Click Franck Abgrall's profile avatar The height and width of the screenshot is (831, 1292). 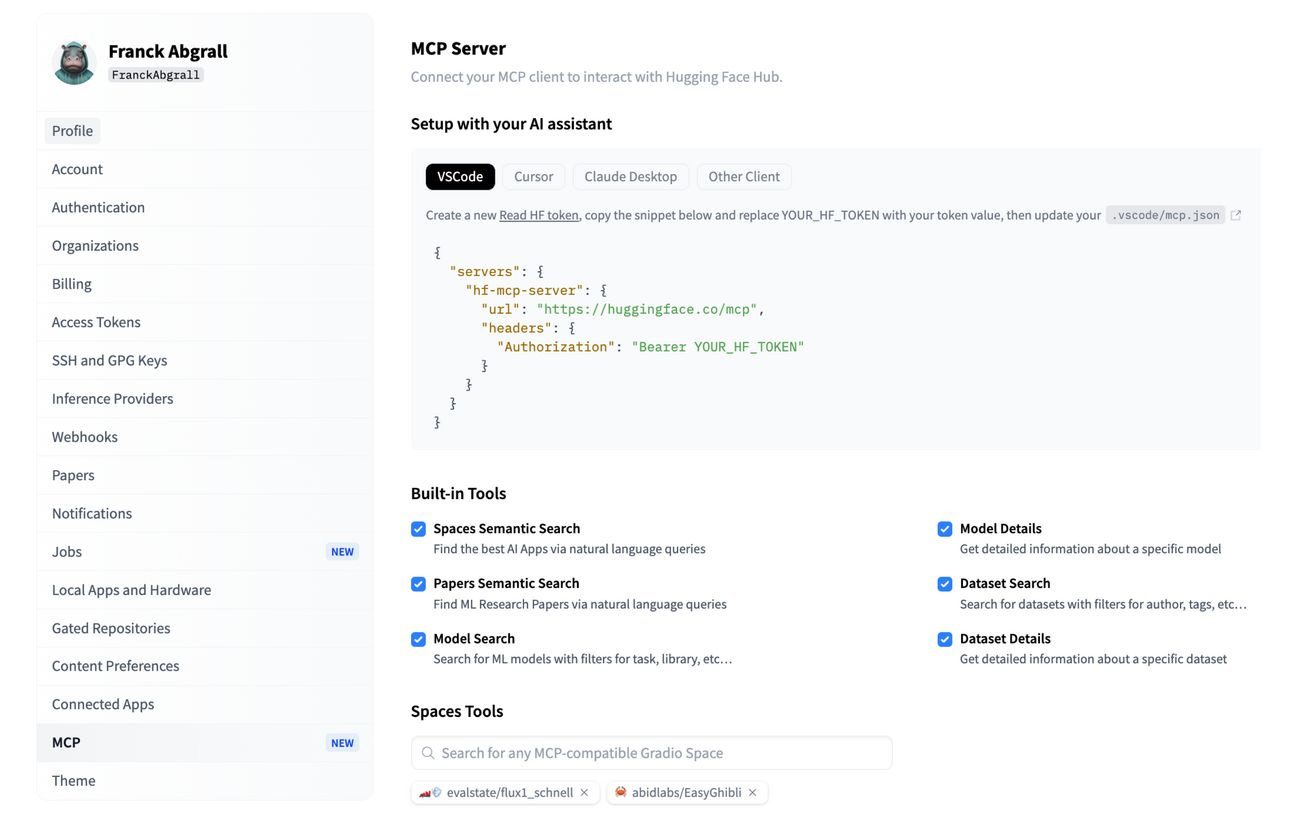coord(73,62)
